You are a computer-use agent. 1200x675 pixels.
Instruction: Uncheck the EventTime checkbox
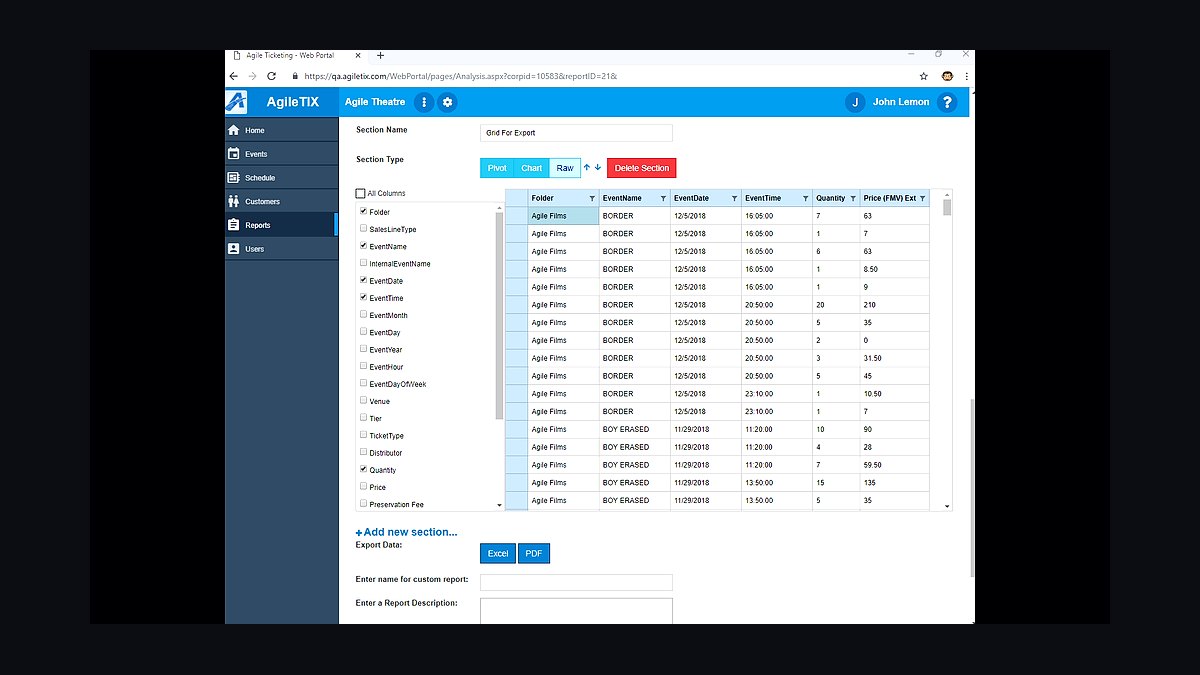point(363,297)
